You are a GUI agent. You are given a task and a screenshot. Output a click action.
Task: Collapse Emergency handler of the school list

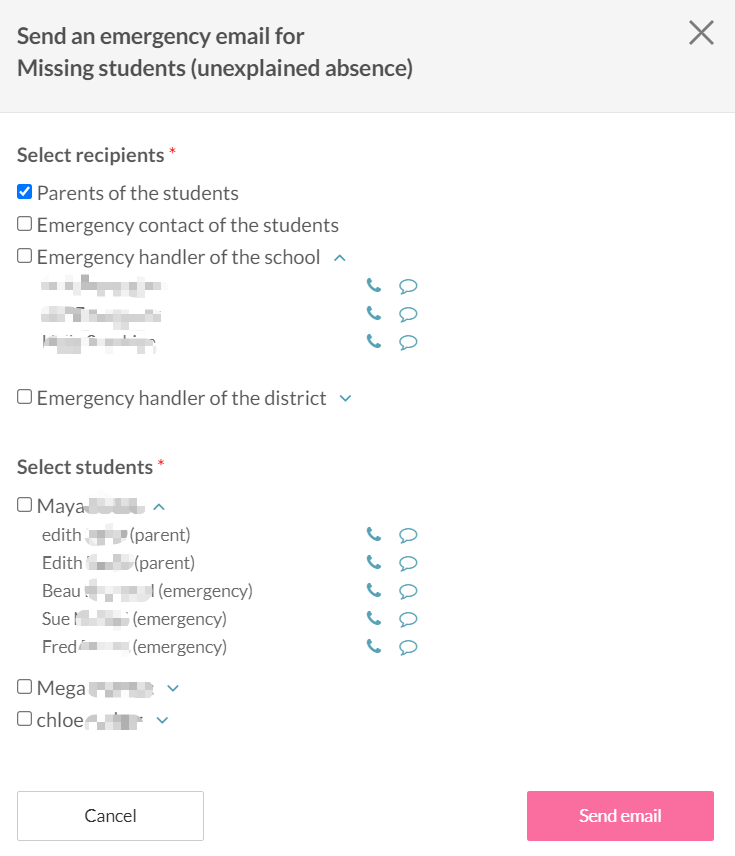[x=339, y=258]
